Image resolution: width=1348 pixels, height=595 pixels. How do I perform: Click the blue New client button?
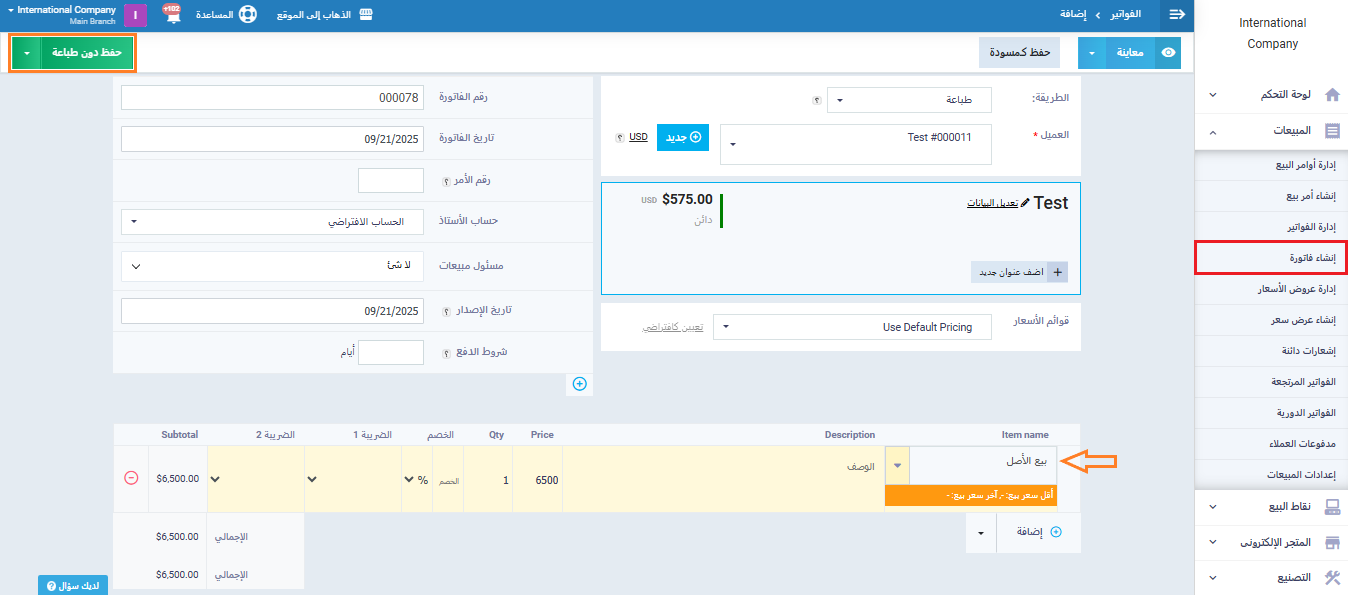(682, 138)
